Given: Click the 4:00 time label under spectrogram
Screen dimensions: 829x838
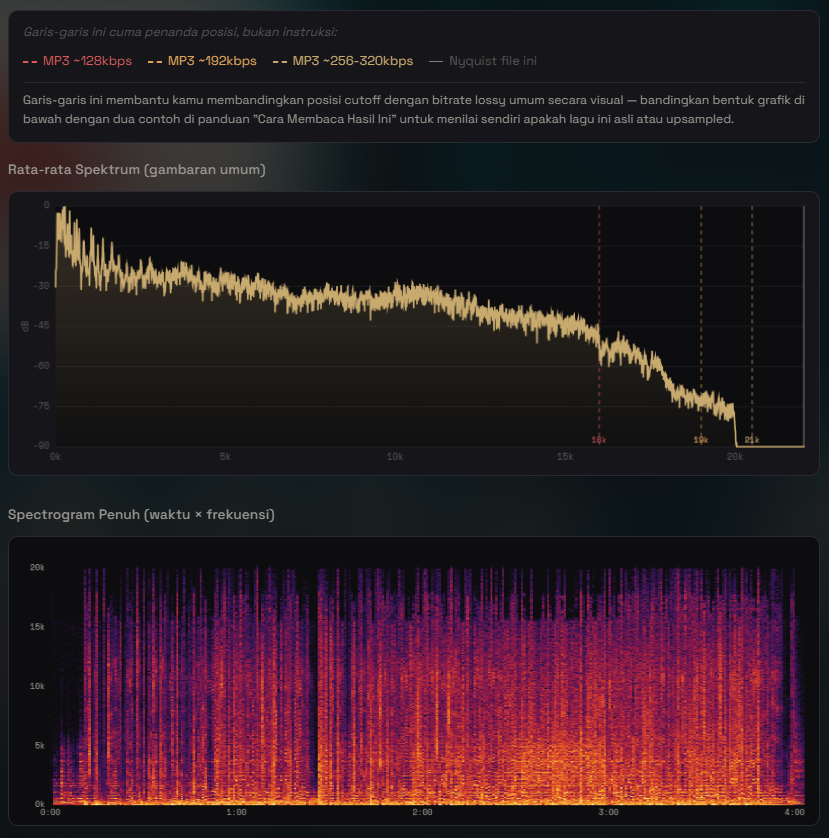Looking at the screenshot, I should point(794,812).
